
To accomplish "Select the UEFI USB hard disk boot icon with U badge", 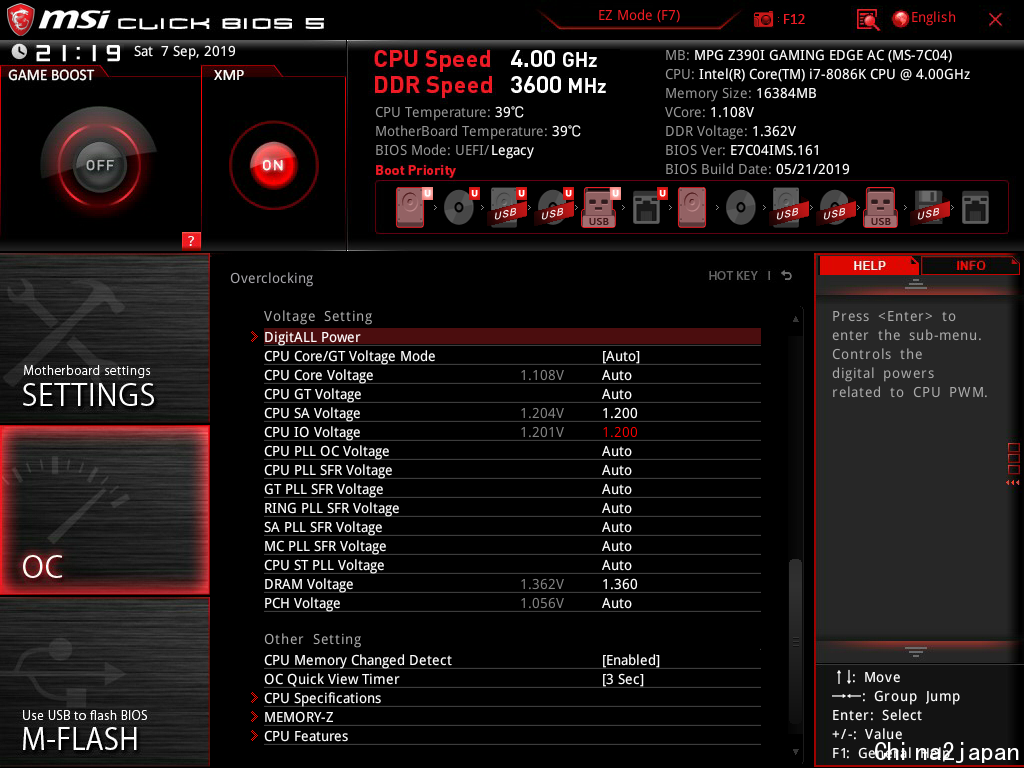I will 508,207.
